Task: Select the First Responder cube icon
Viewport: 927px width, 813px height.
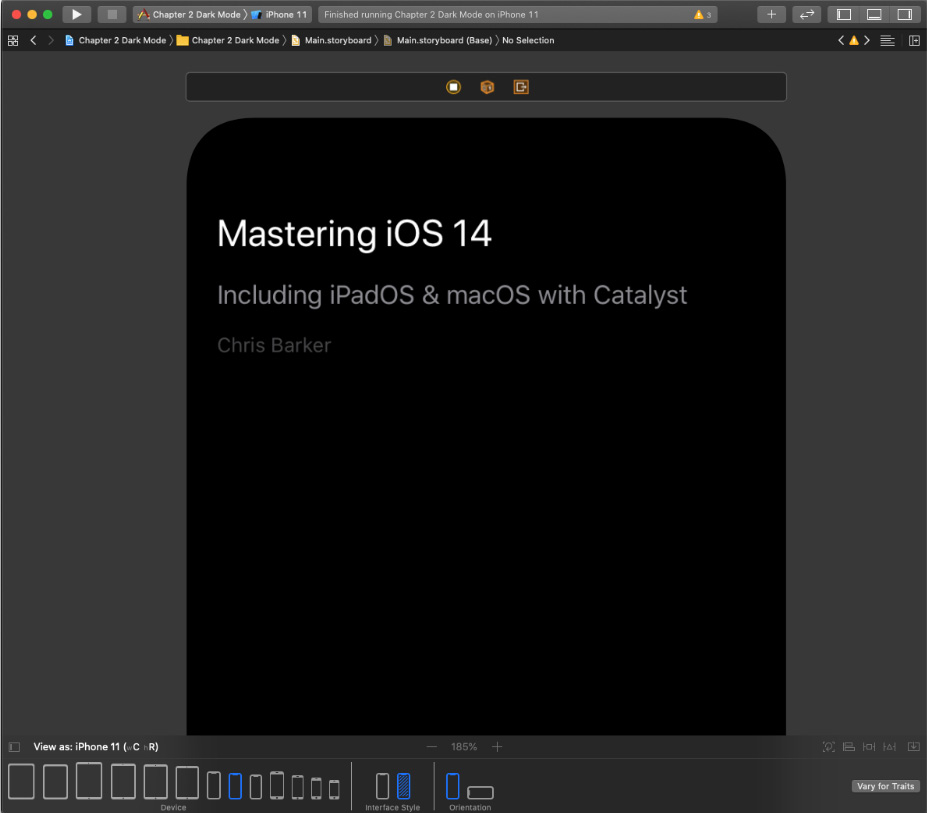Action: (x=487, y=87)
